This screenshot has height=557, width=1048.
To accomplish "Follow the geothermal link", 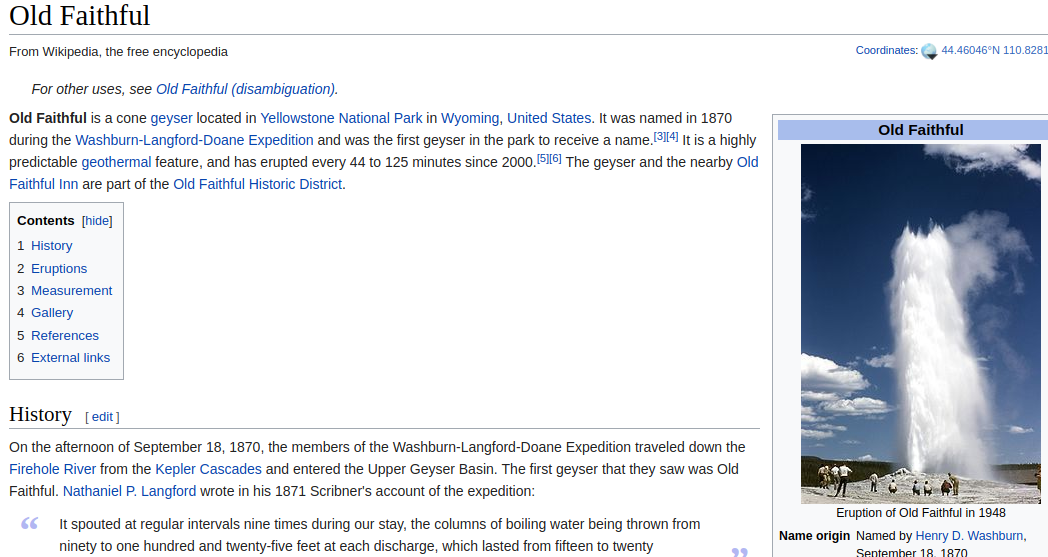I will point(116,162).
